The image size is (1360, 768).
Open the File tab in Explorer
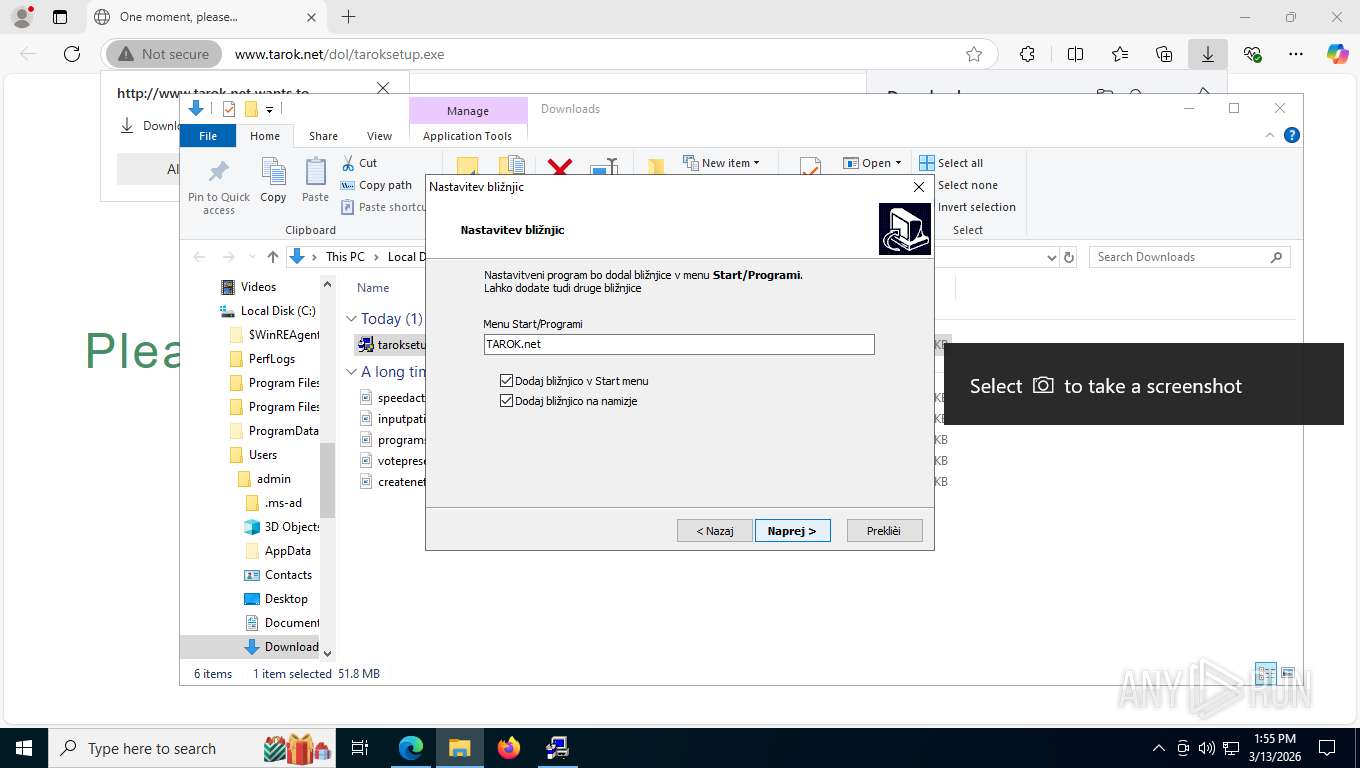[208, 136]
